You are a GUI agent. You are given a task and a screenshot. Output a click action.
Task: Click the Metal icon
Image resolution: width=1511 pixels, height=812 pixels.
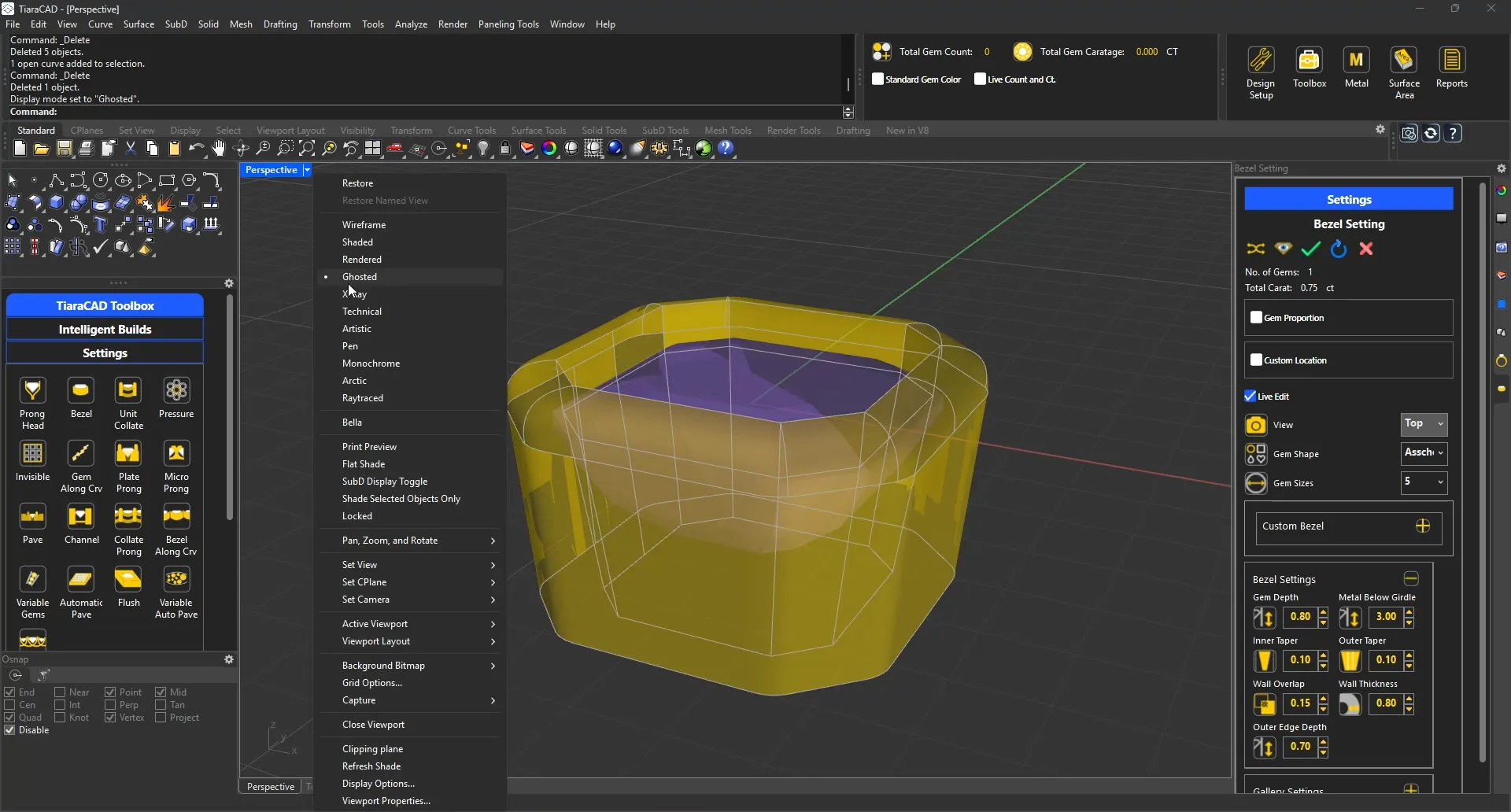(1356, 61)
